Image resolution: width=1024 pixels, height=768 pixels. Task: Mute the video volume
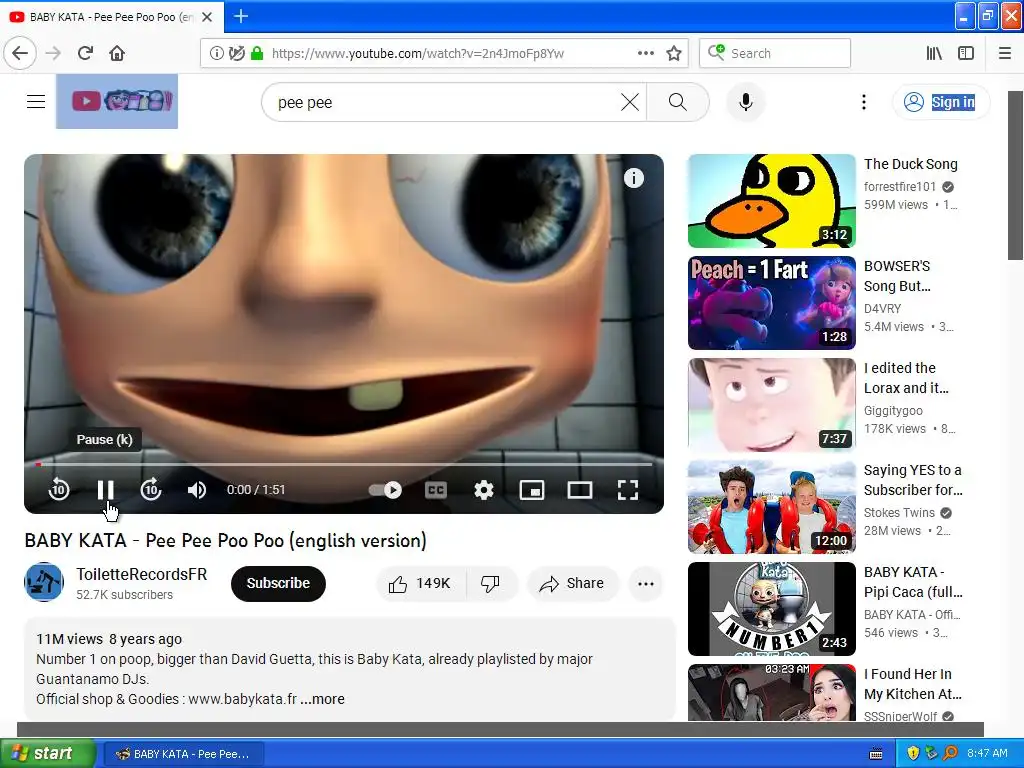197,490
